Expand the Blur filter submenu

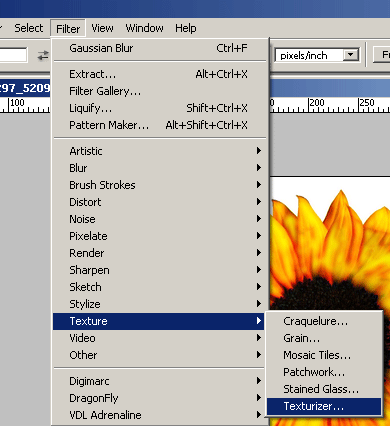click(159, 168)
